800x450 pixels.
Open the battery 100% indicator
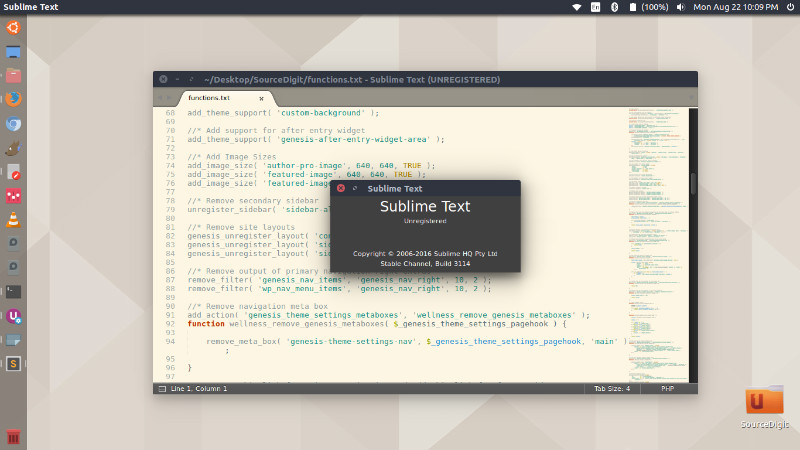[x=648, y=7]
